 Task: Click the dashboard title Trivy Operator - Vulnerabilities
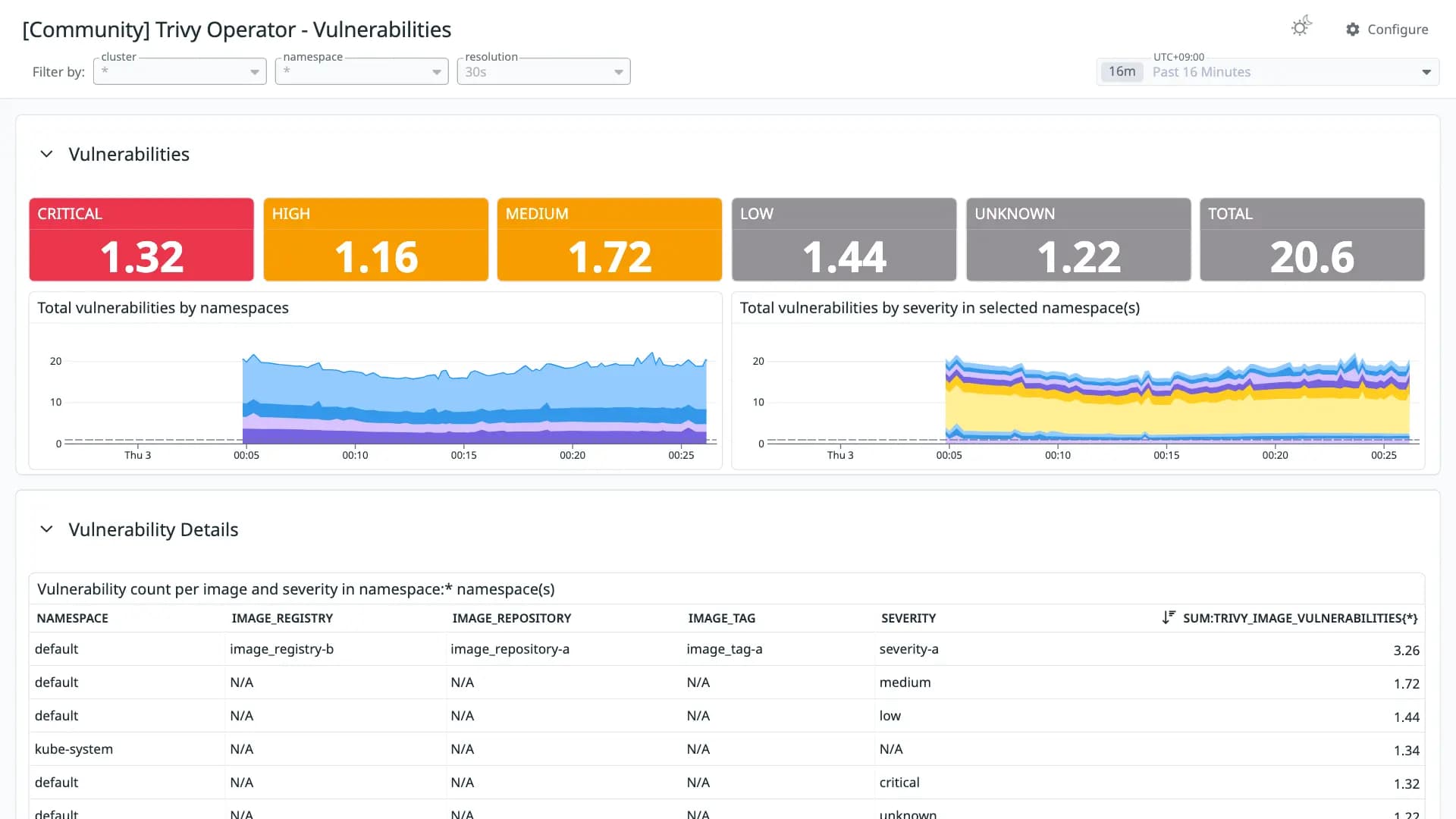click(x=237, y=30)
